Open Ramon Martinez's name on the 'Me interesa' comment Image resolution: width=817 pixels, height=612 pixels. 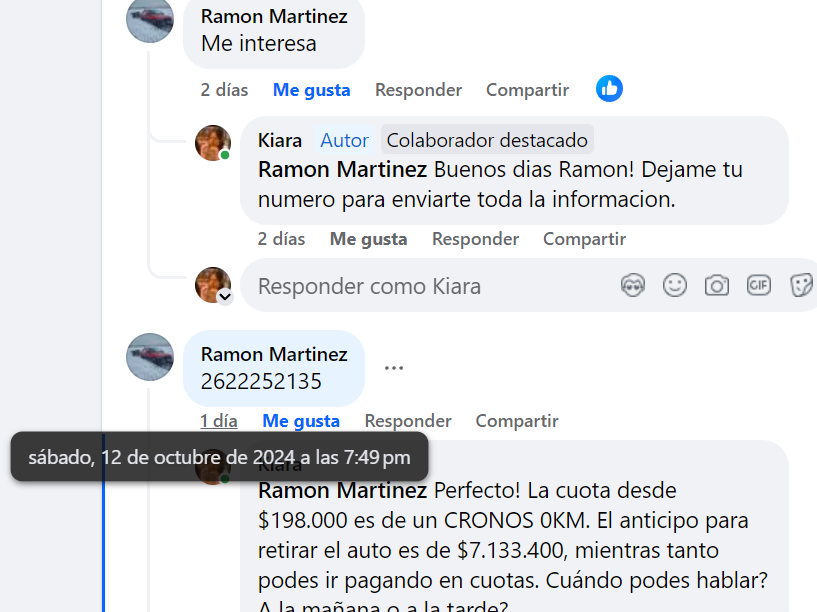[274, 17]
